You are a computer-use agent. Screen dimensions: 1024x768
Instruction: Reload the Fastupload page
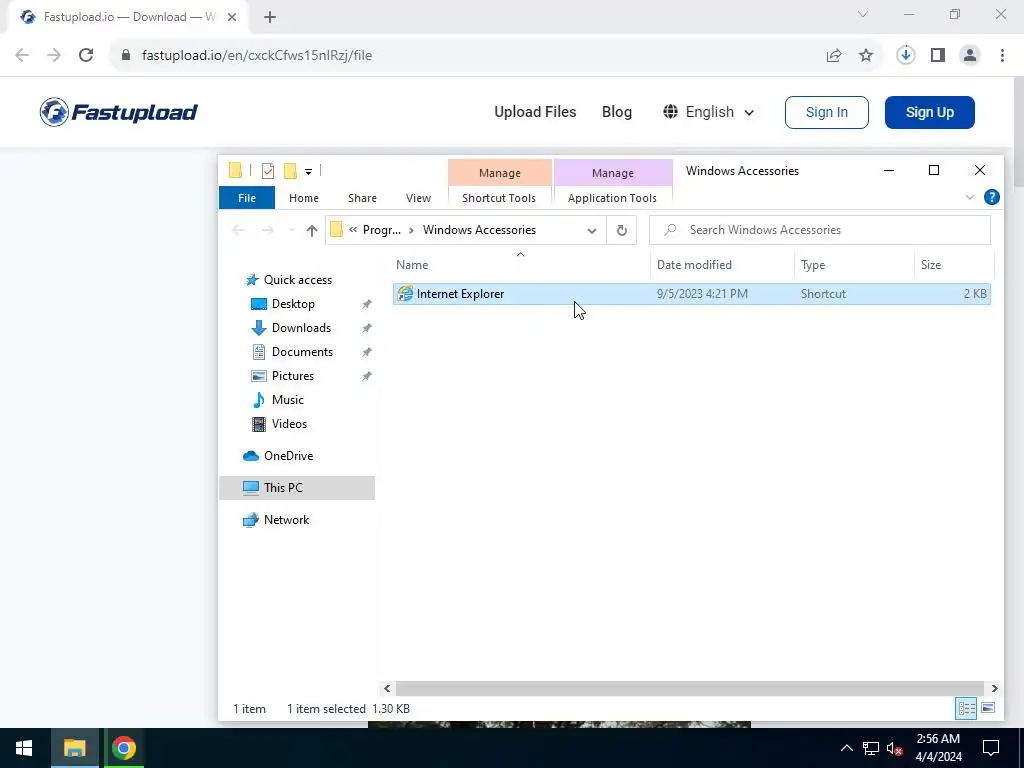coord(86,56)
